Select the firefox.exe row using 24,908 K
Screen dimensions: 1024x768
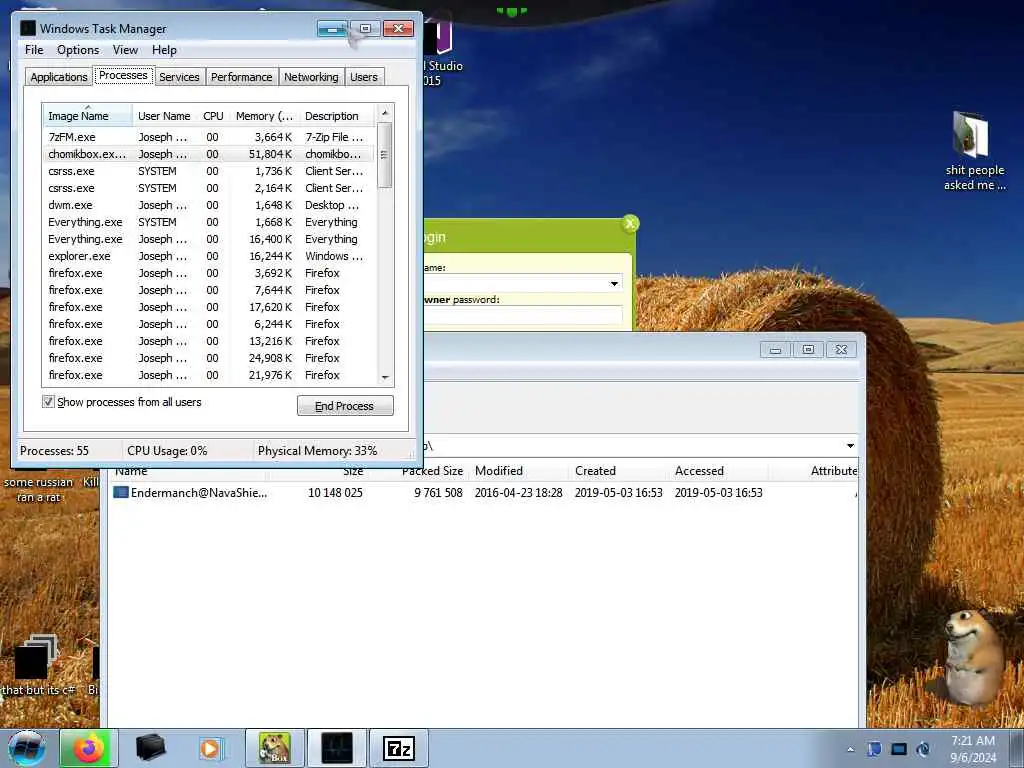point(209,358)
